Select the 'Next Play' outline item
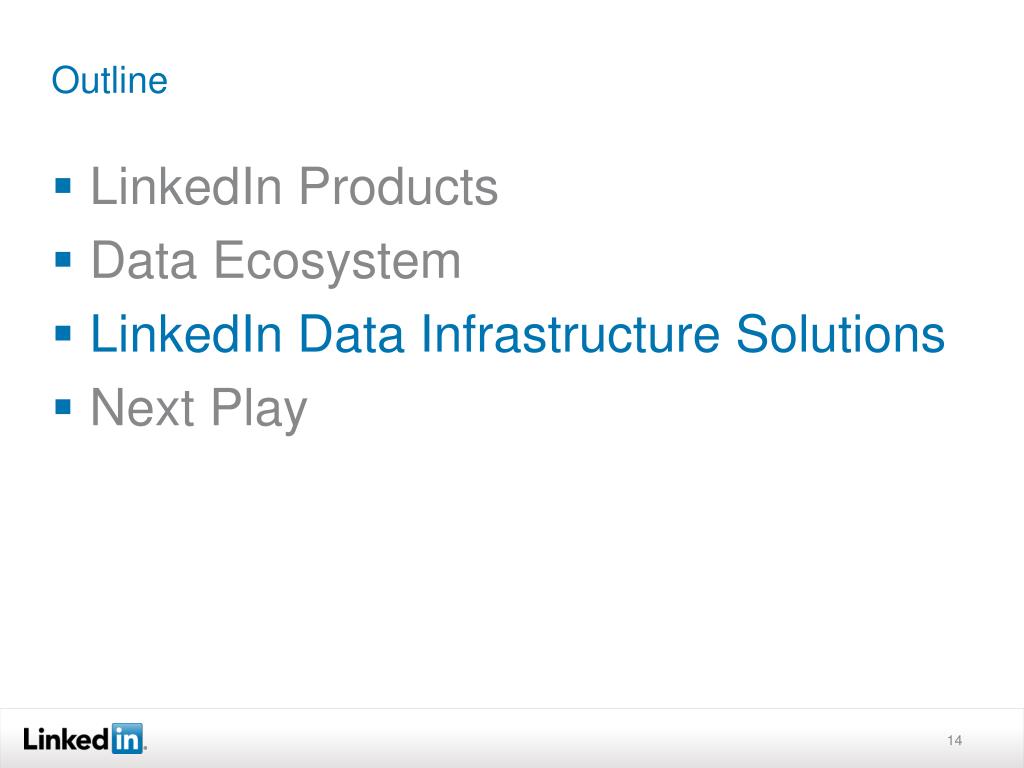The height and width of the screenshot is (768, 1024). [199, 409]
